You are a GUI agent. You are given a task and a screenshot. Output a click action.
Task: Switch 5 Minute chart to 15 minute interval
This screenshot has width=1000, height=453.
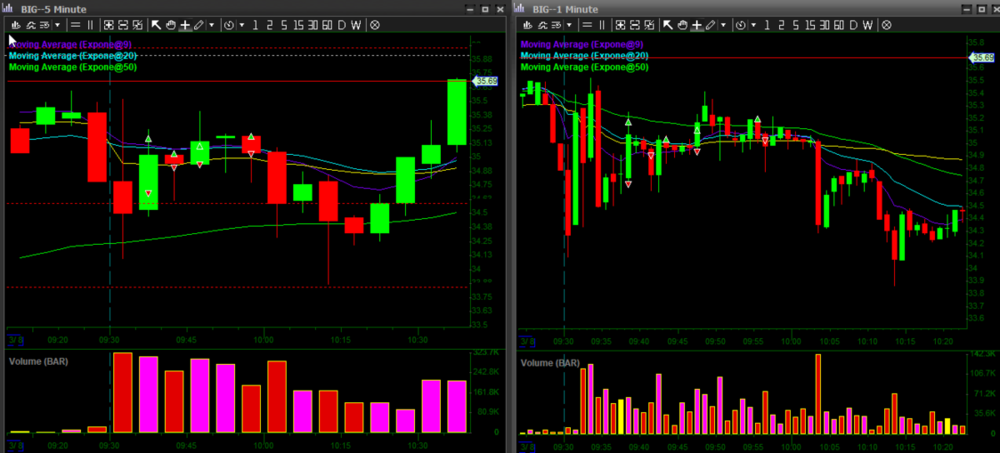click(x=296, y=24)
